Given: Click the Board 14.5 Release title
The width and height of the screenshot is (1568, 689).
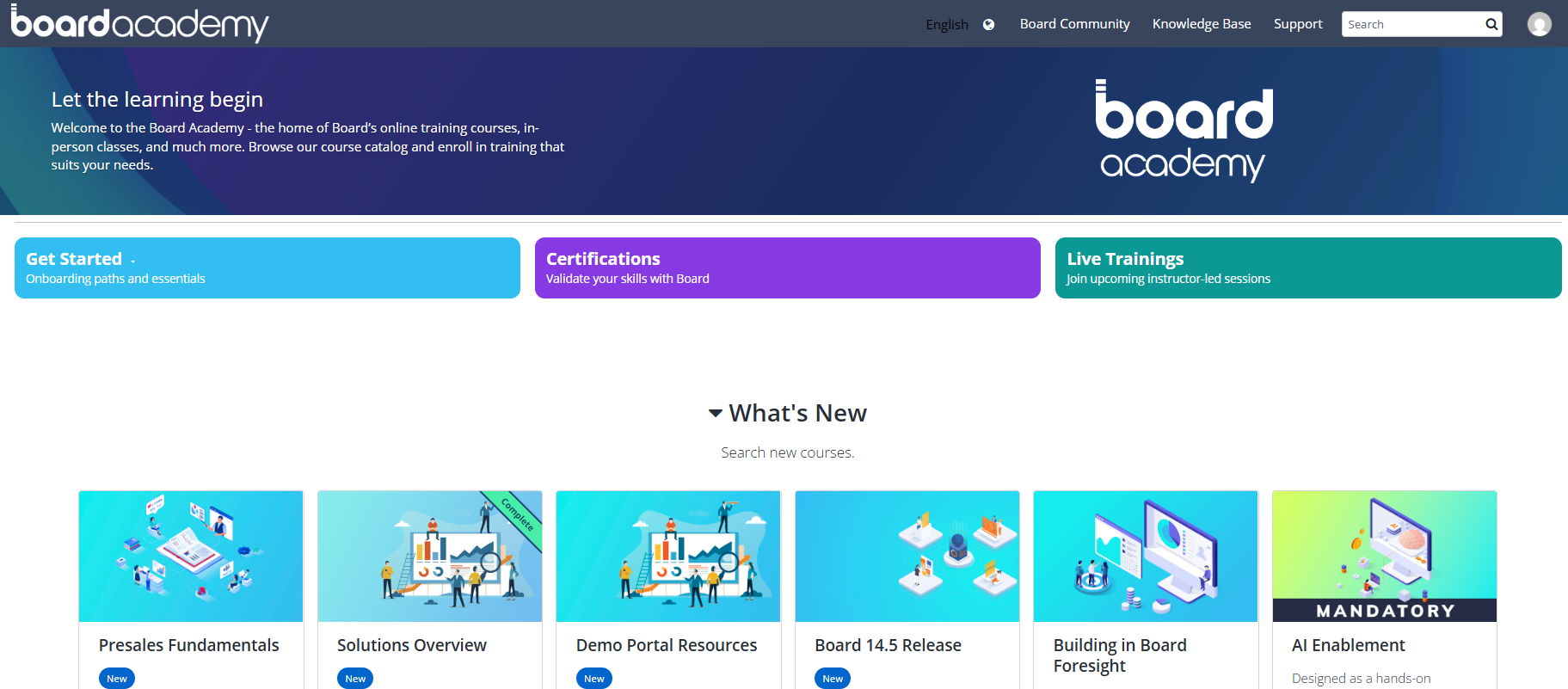Looking at the screenshot, I should click(889, 645).
